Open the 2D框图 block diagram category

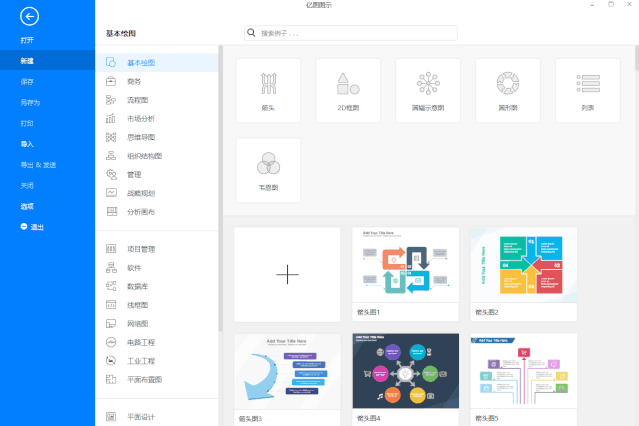348,90
